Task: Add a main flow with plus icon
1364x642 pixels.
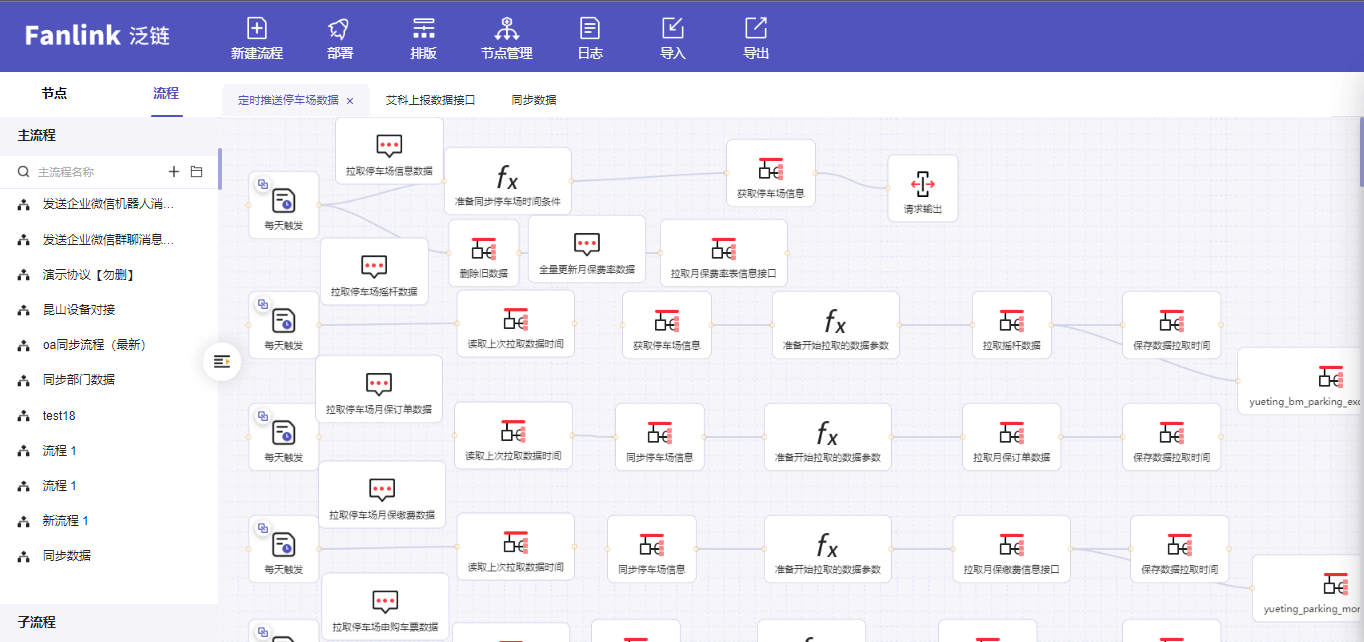Action: point(174,172)
